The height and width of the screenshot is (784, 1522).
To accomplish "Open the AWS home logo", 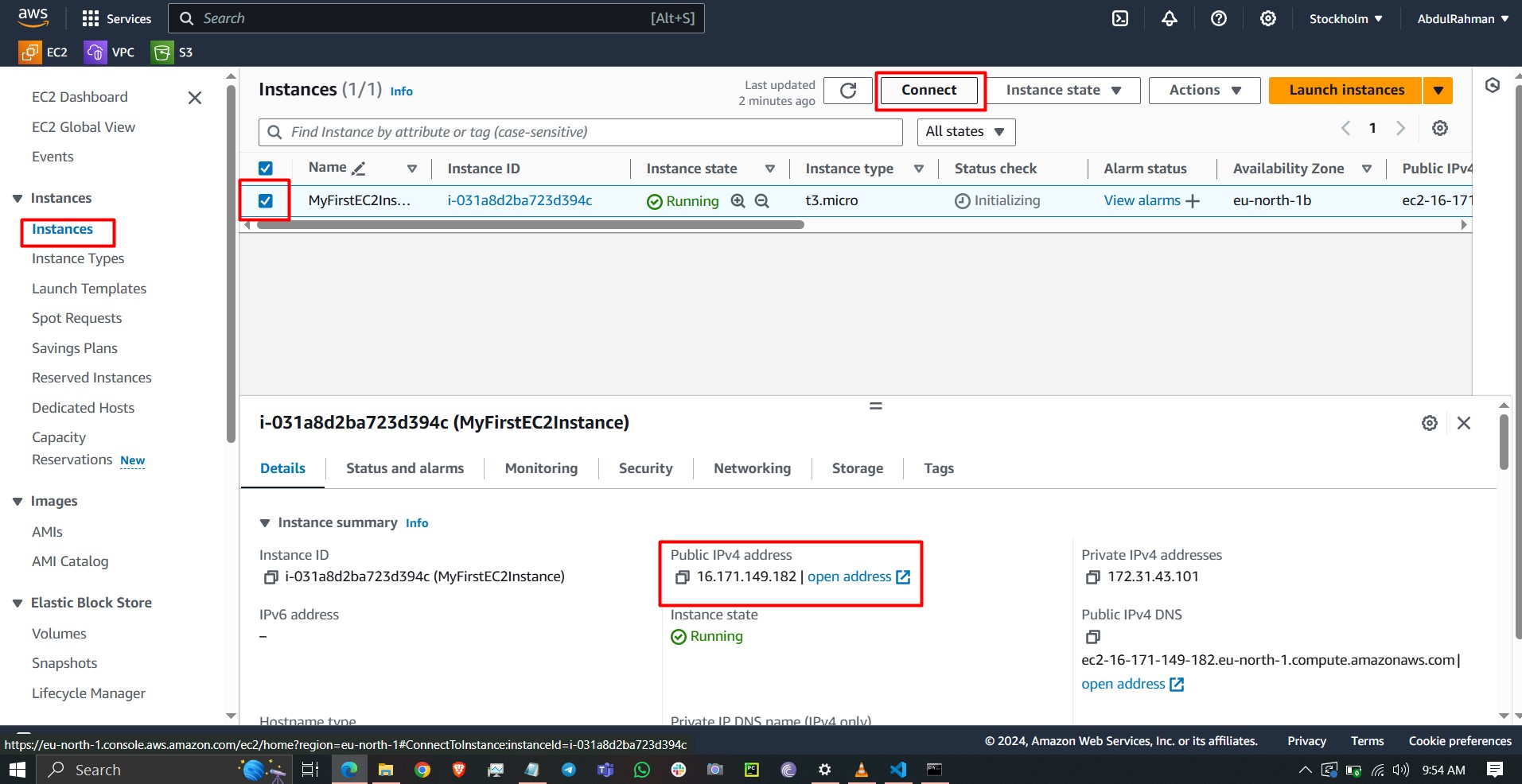I will pos(33,18).
